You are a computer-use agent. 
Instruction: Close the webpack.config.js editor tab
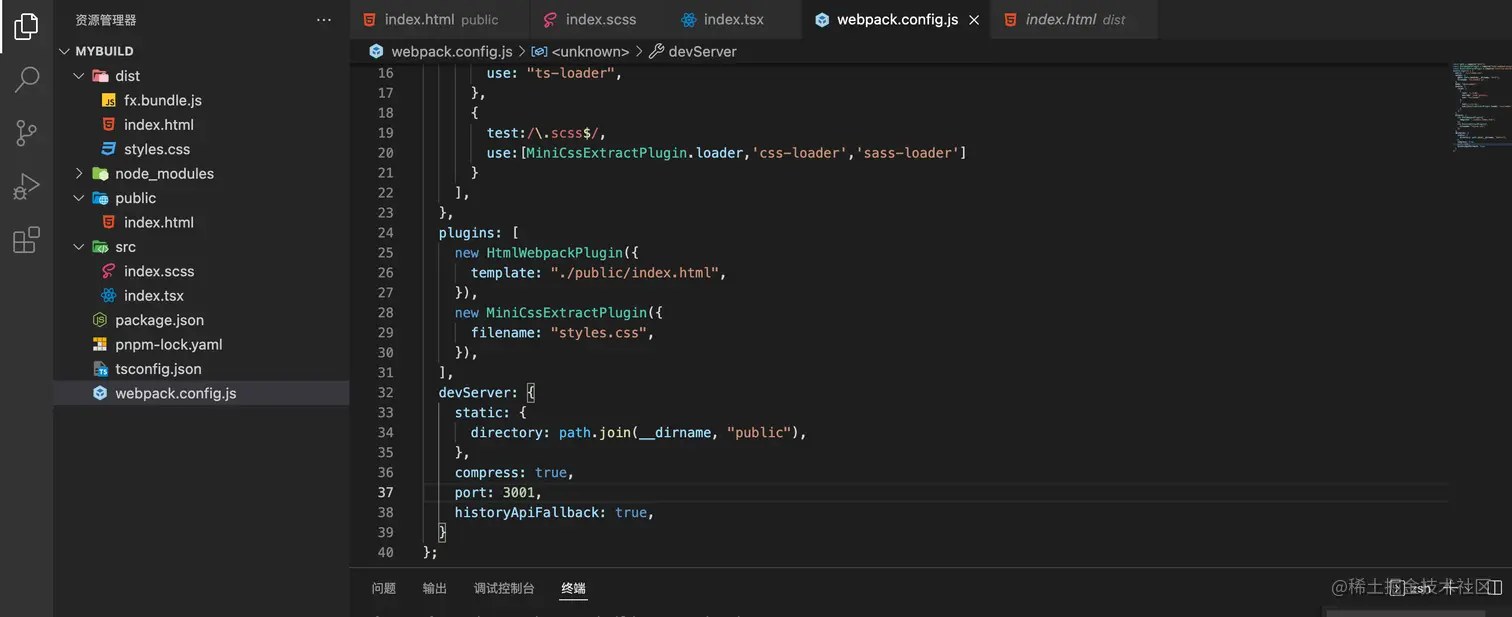974,20
